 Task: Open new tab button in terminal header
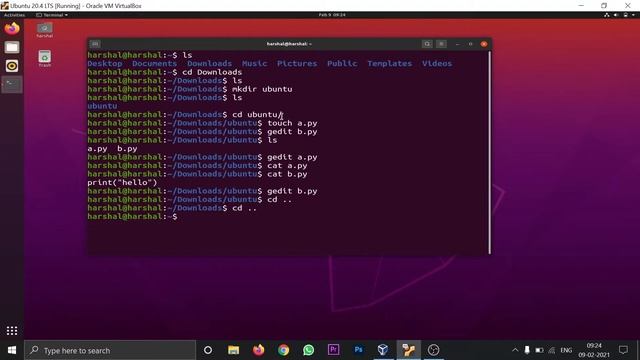pos(95,44)
